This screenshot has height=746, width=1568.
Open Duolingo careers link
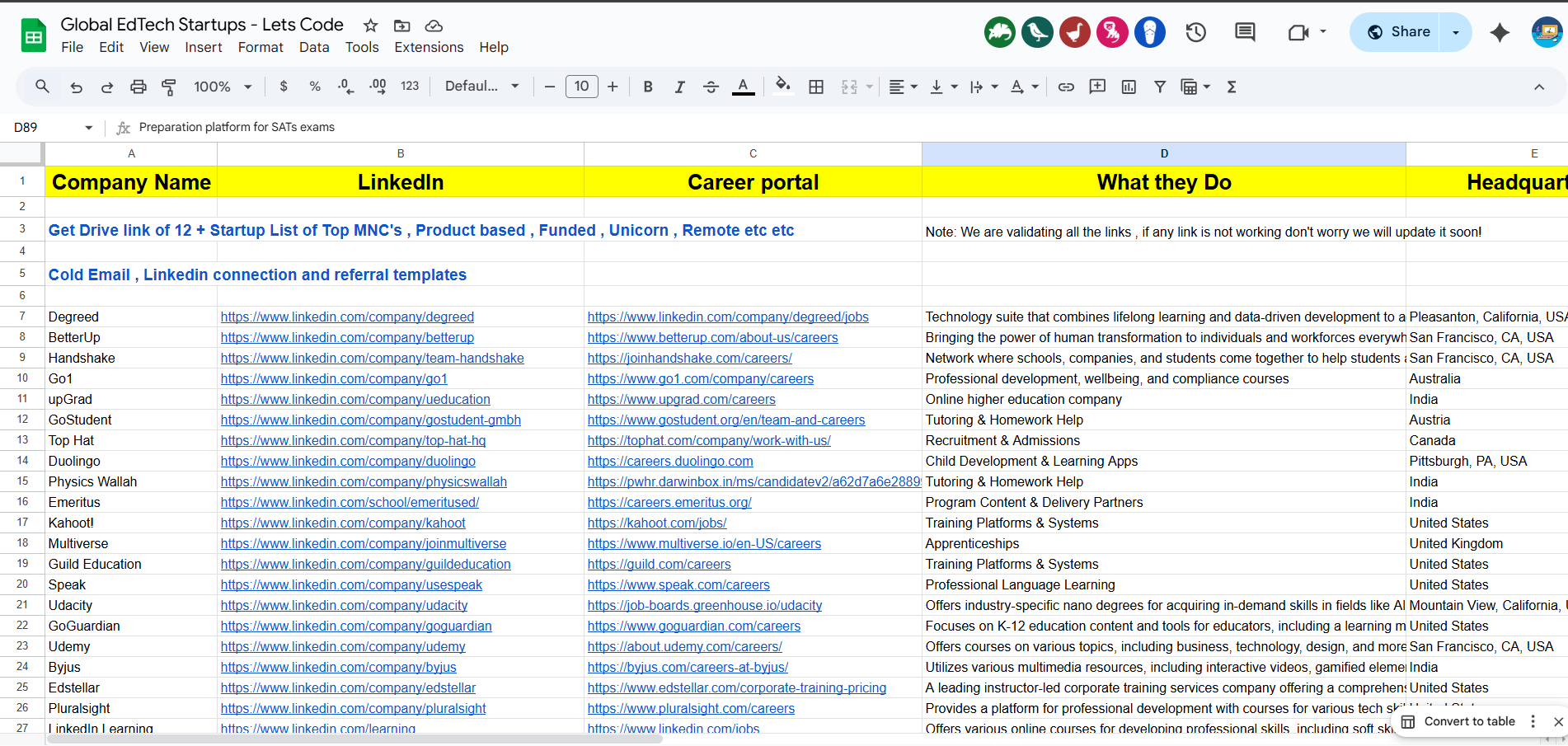(670, 462)
